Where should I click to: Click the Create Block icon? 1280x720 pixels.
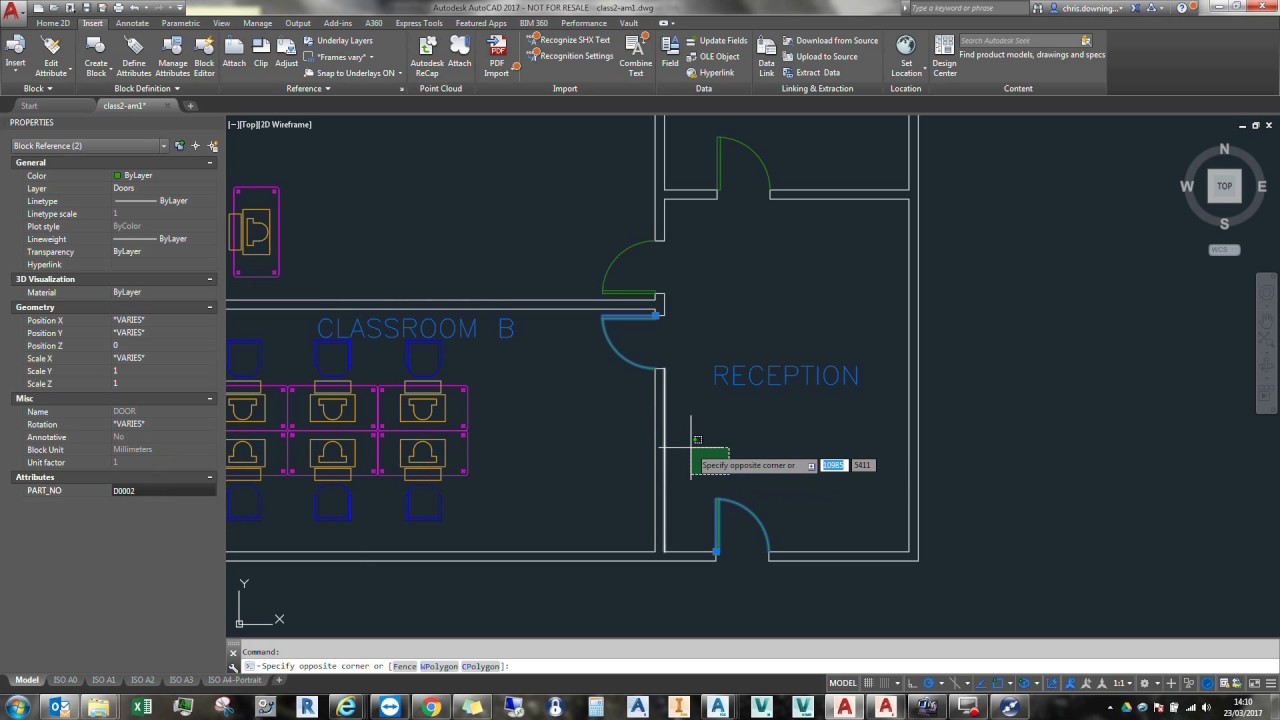96,56
